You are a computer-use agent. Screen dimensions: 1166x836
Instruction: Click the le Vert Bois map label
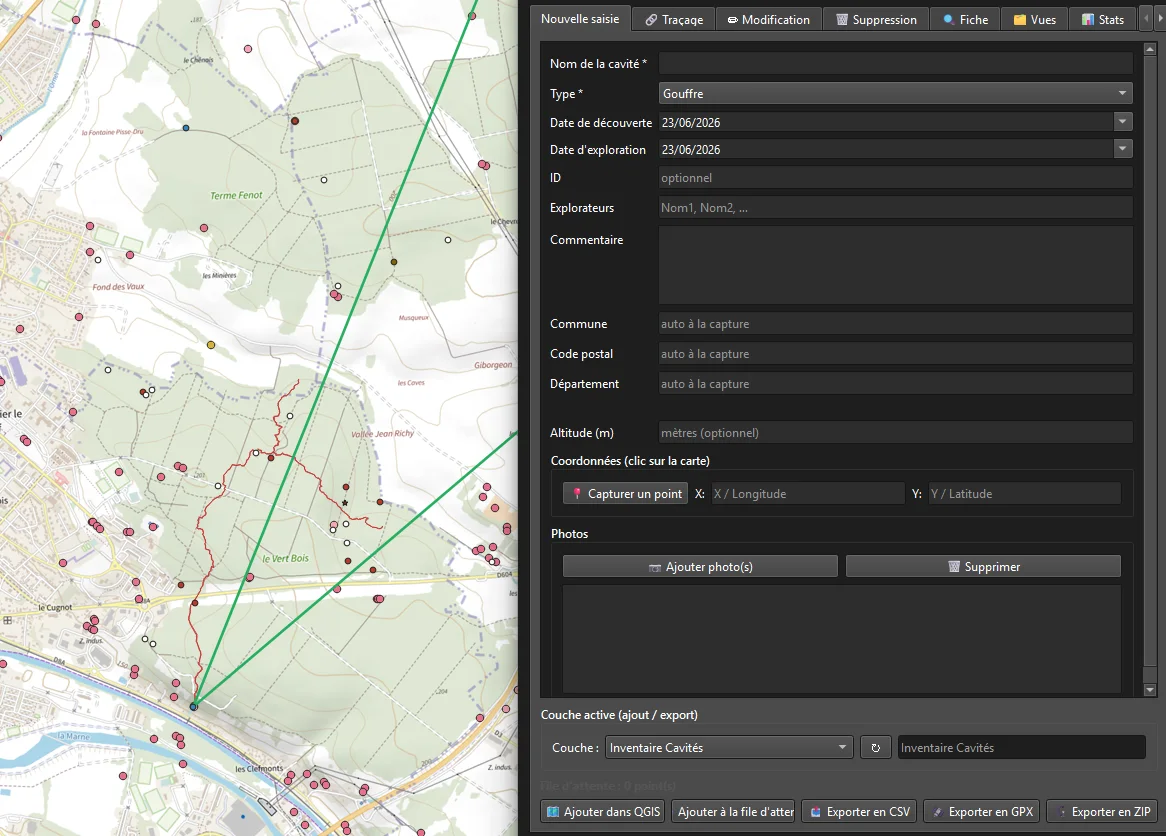[286, 558]
